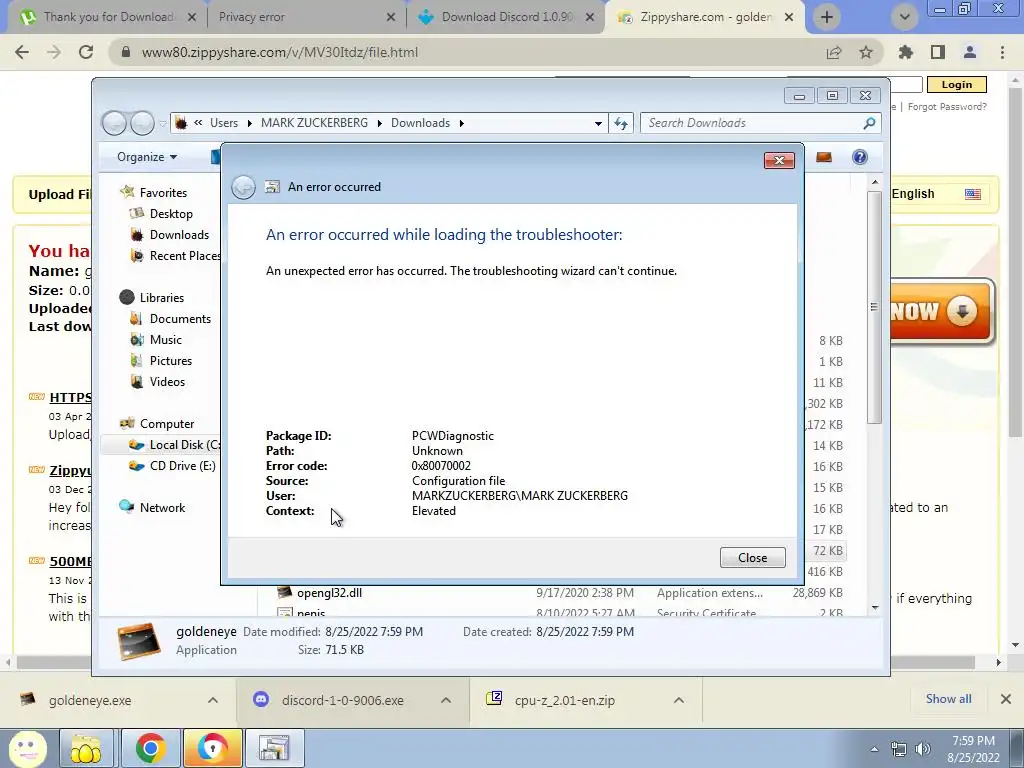Viewport: 1024px width, 768px height.
Task: Open the Organize dropdown menu
Action: tap(147, 157)
